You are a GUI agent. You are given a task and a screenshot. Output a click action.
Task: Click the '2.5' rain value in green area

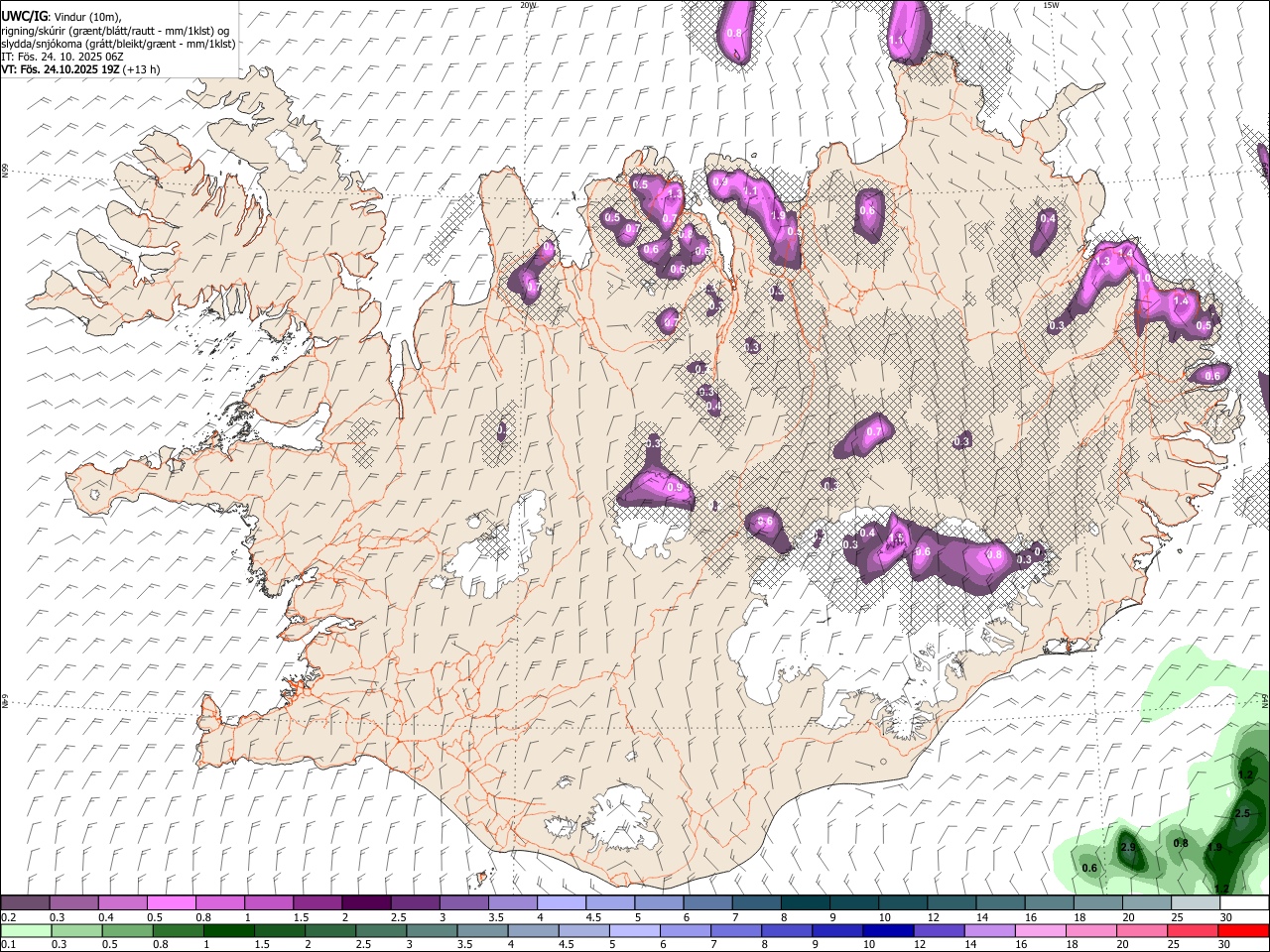tap(1242, 813)
